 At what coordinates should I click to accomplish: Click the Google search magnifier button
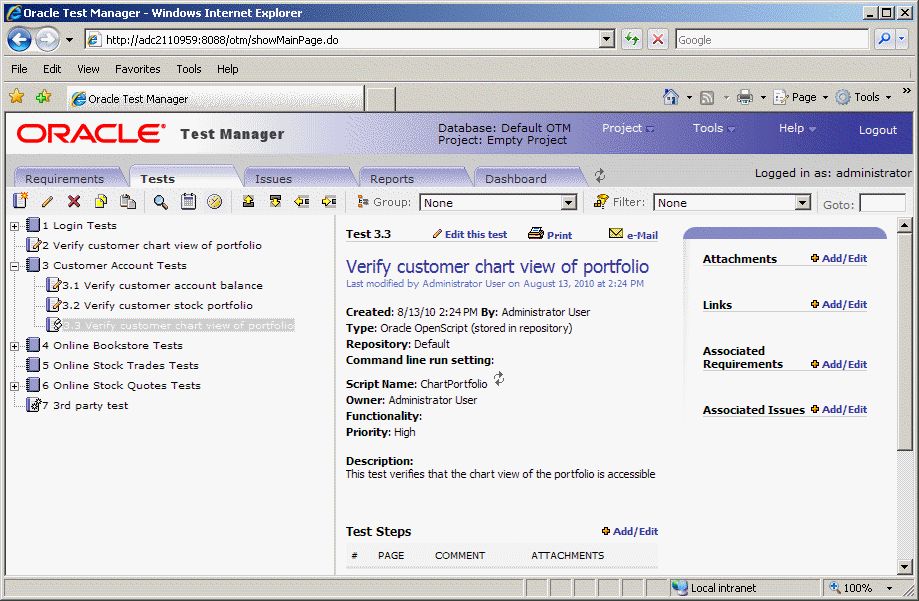(884, 39)
